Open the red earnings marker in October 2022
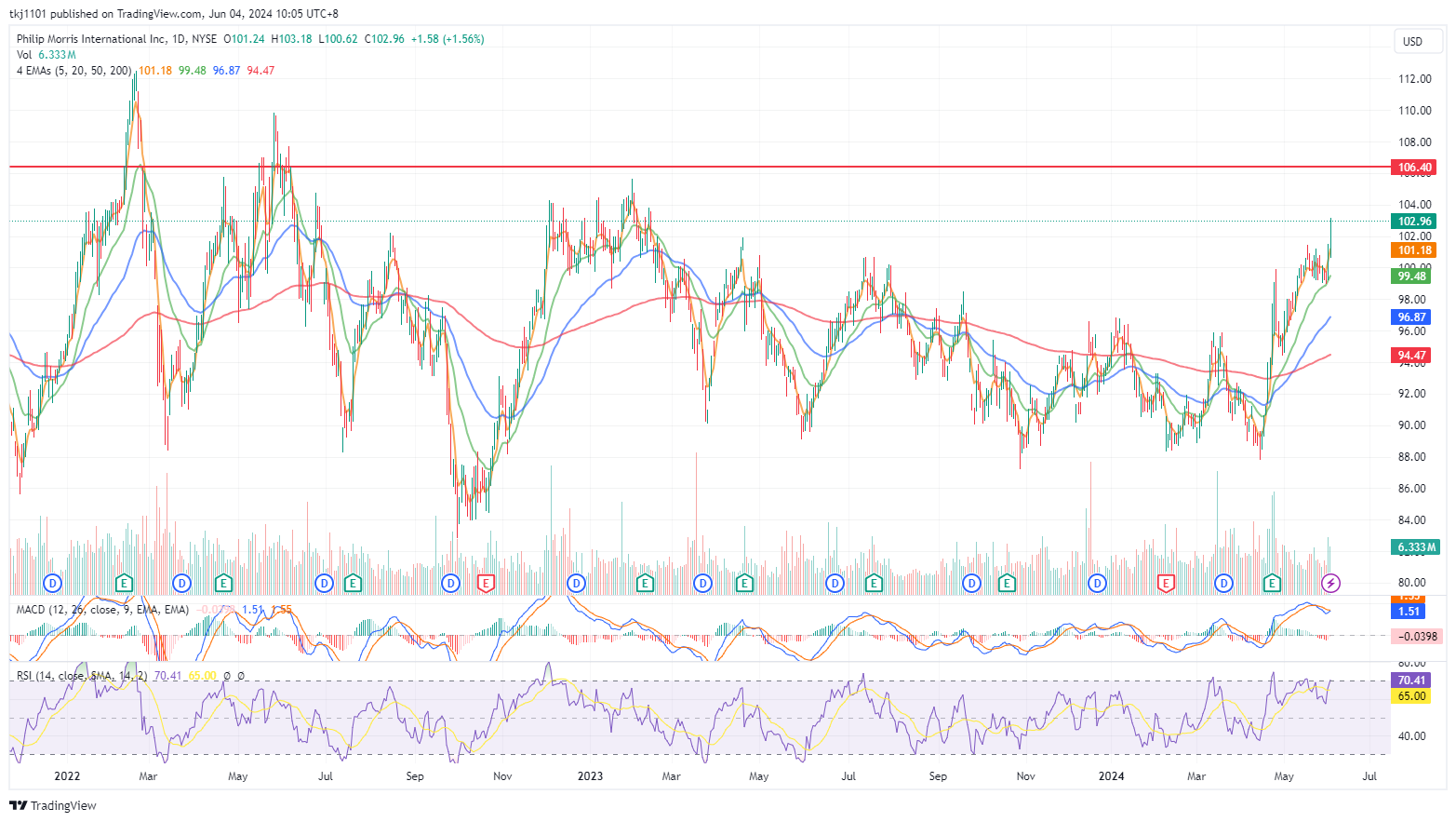 tap(485, 584)
